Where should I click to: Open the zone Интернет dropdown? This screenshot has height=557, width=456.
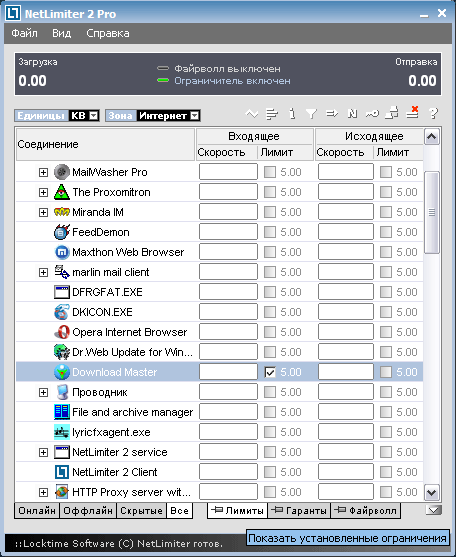[x=195, y=116]
